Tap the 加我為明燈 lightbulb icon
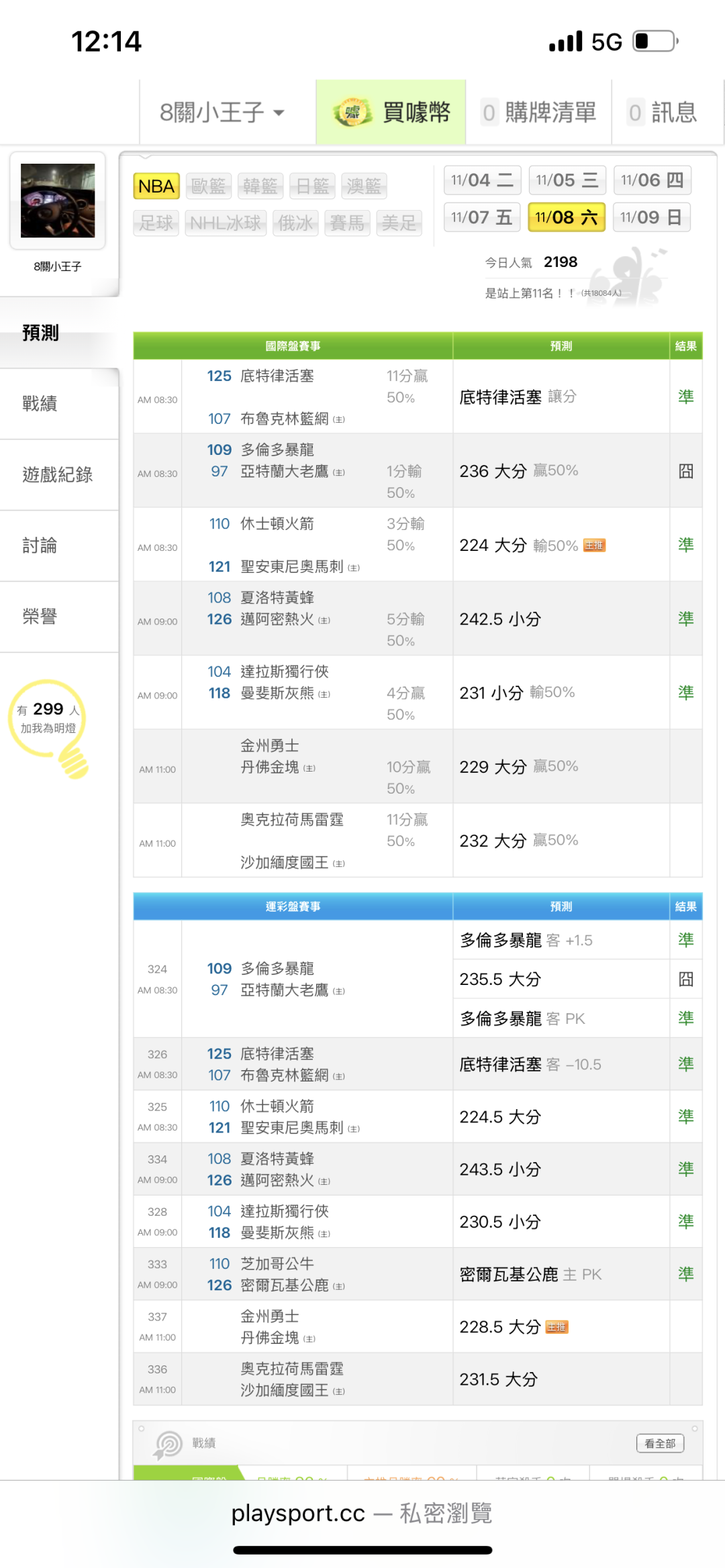The width and height of the screenshot is (725, 1568). point(74,763)
